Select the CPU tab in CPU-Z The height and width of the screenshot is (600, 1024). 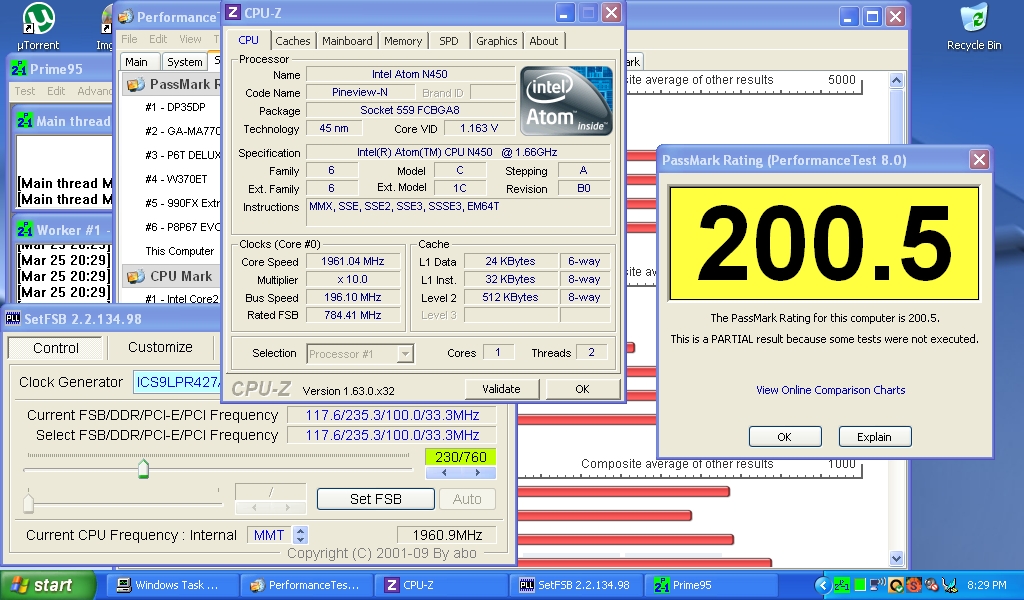pyautogui.click(x=248, y=40)
